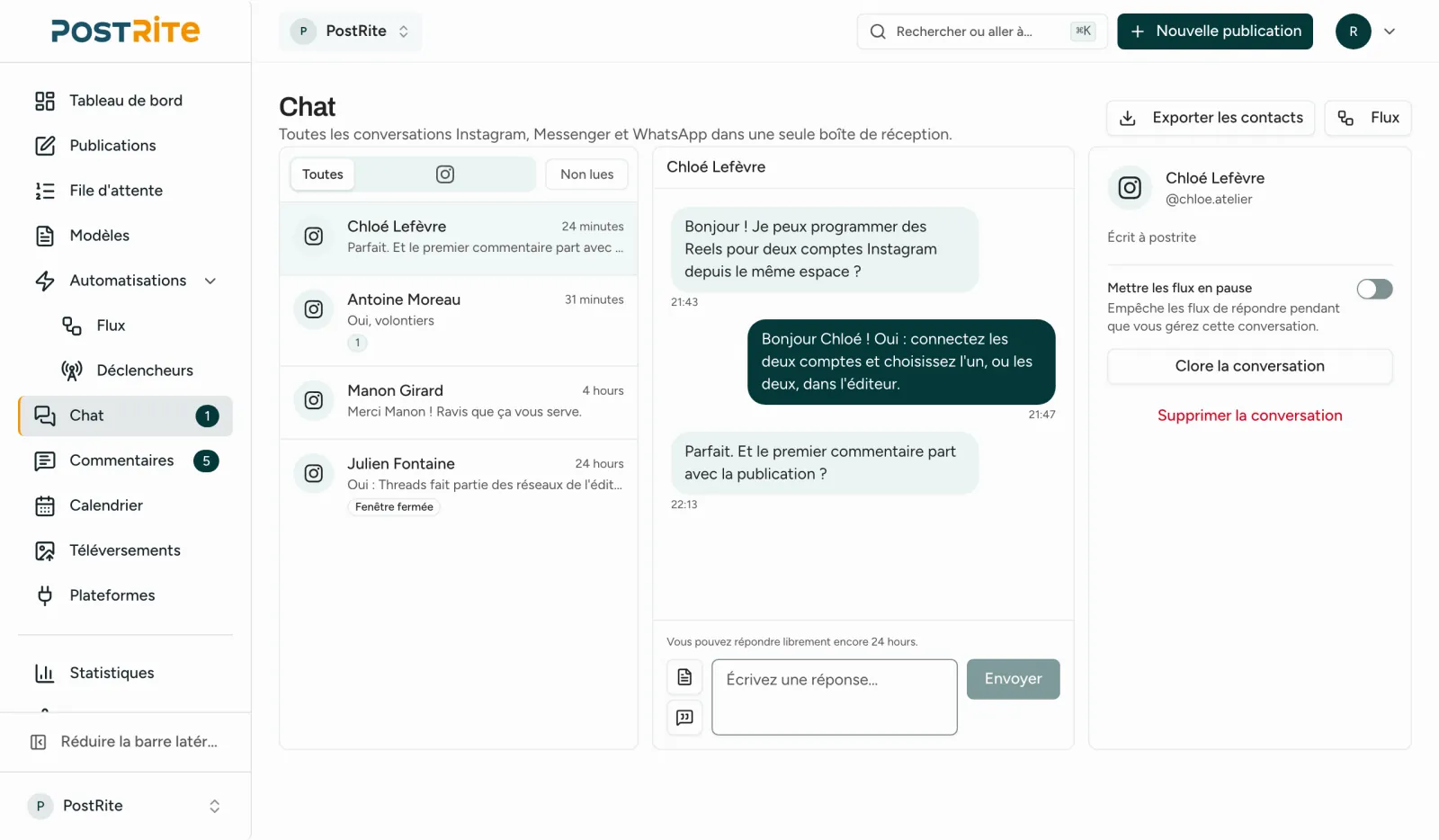Image resolution: width=1439 pixels, height=840 pixels.
Task: Expand the Automatisations menu chevron
Action: (x=210, y=281)
